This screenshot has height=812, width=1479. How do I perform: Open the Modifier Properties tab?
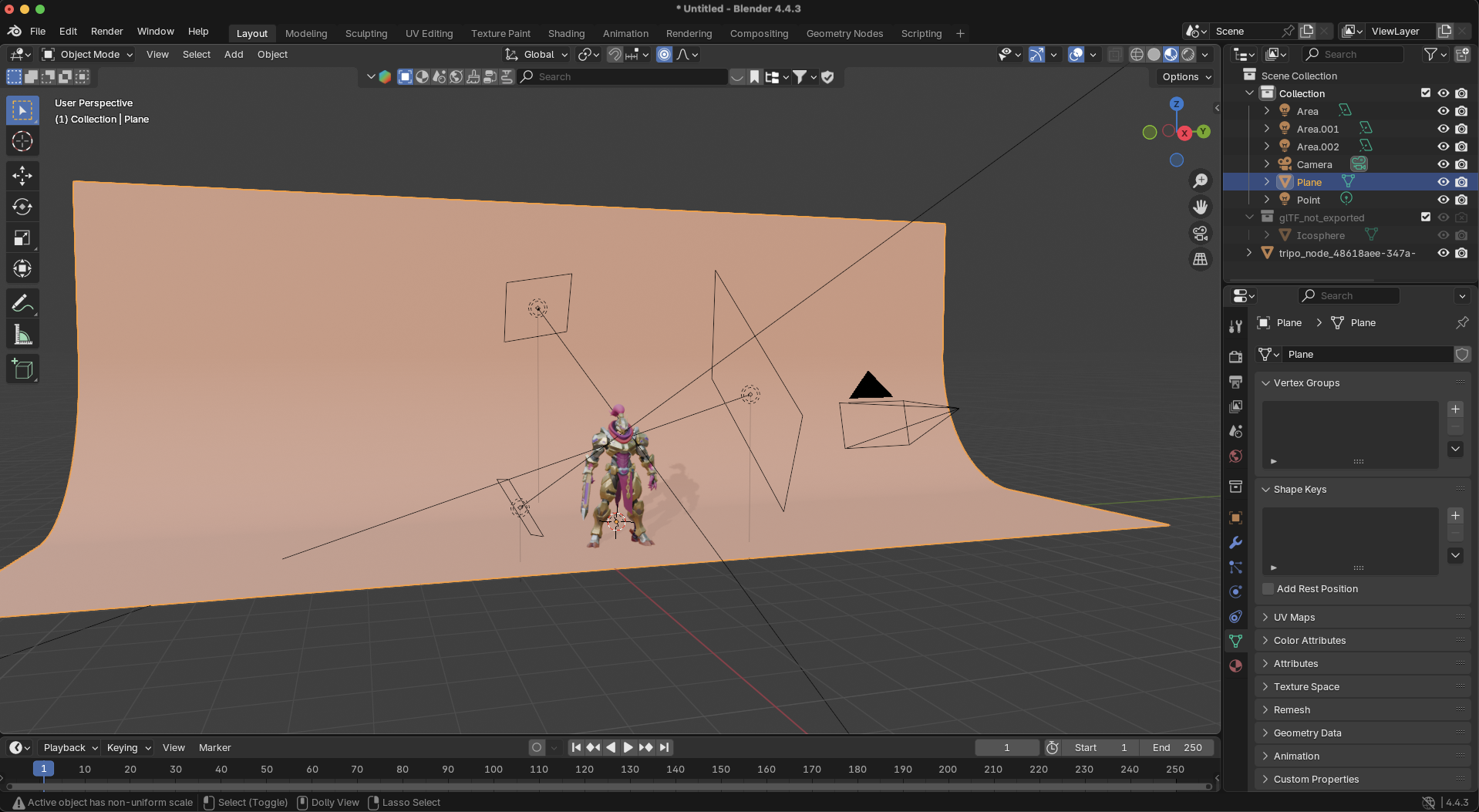pyautogui.click(x=1236, y=543)
